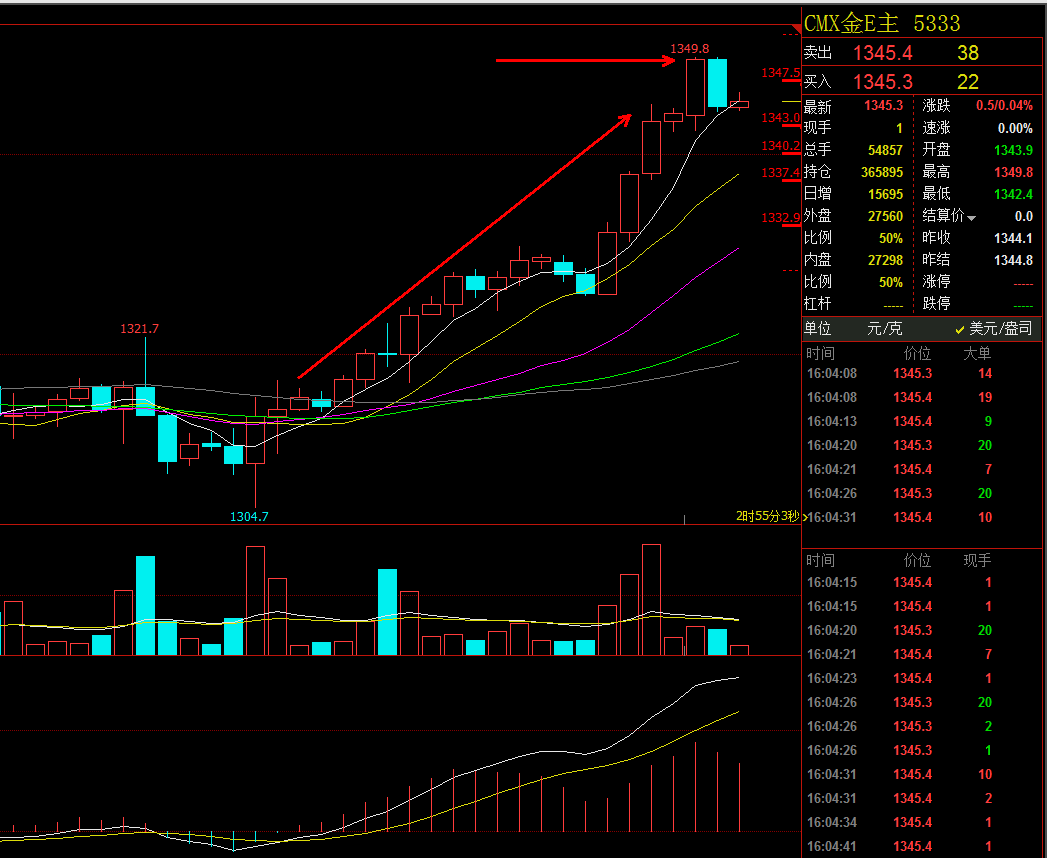
Task: Click the 内盘 value 27298
Action: (x=885, y=260)
